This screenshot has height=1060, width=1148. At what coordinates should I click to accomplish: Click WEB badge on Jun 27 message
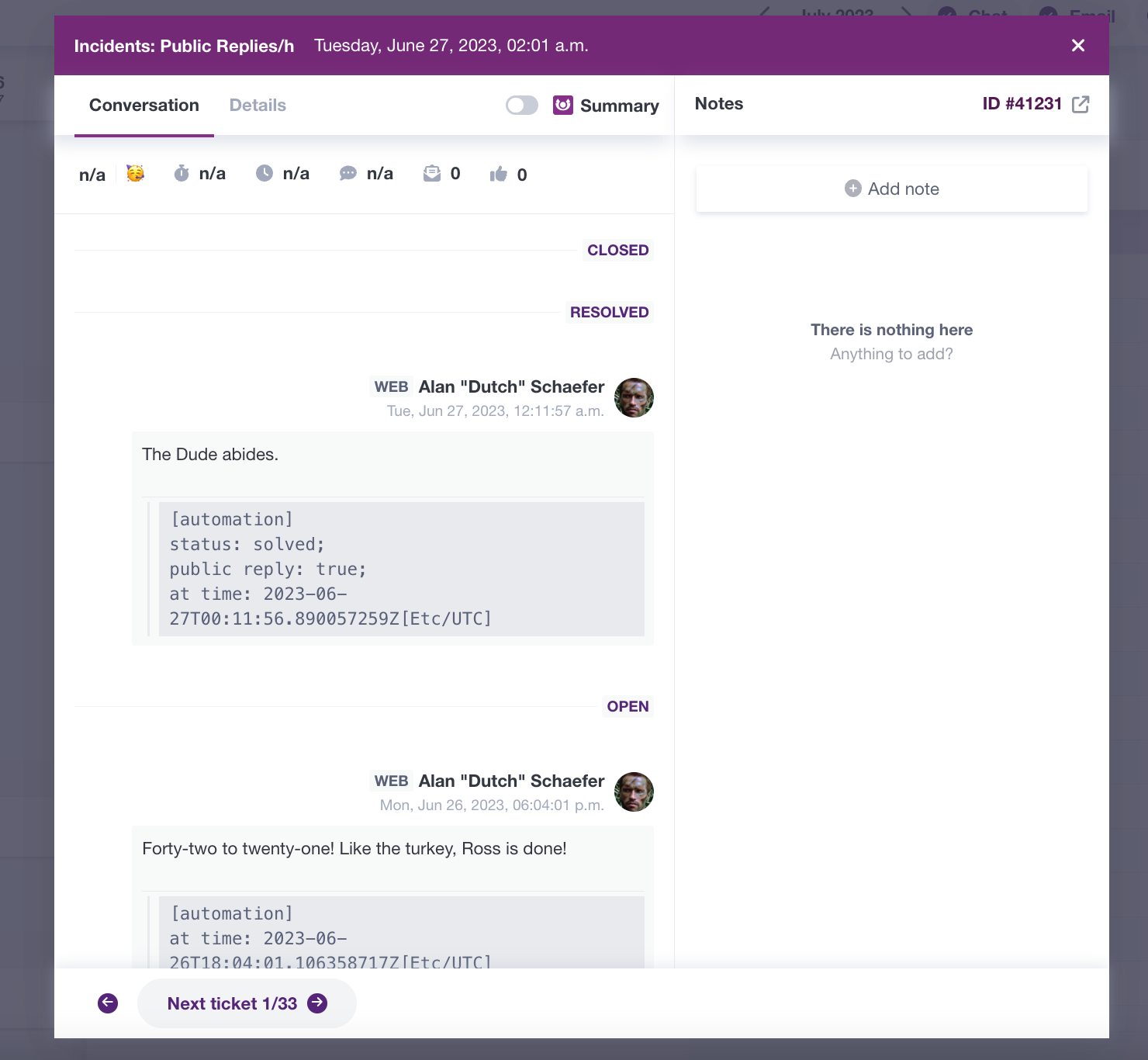[392, 386]
